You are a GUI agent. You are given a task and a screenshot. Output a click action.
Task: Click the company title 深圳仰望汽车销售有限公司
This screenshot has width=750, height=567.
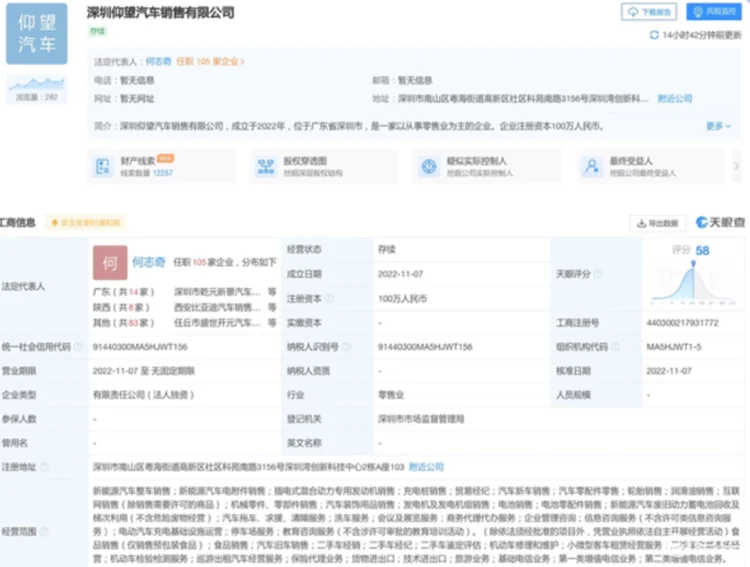tap(161, 13)
